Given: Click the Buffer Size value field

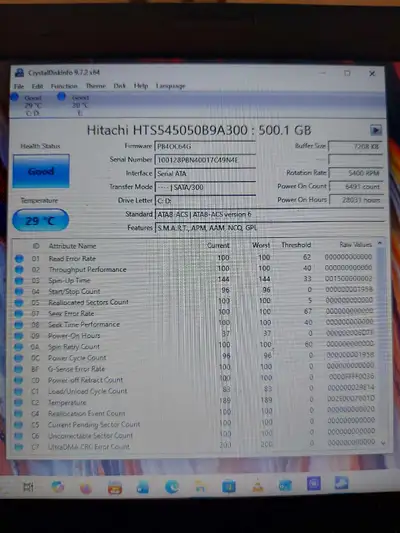Looking at the screenshot, I should click(355, 146).
